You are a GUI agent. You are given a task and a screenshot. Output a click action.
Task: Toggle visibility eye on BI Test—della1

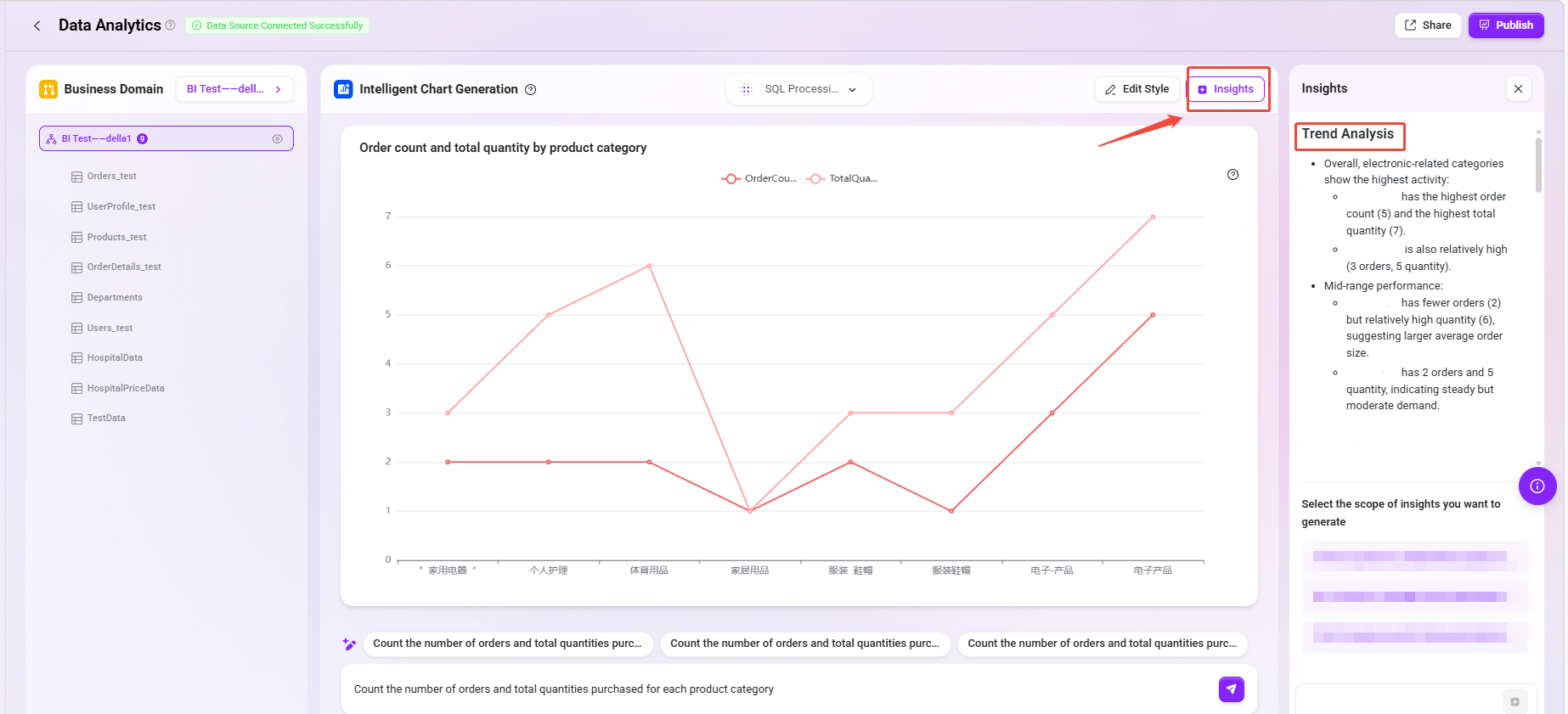[x=277, y=138]
